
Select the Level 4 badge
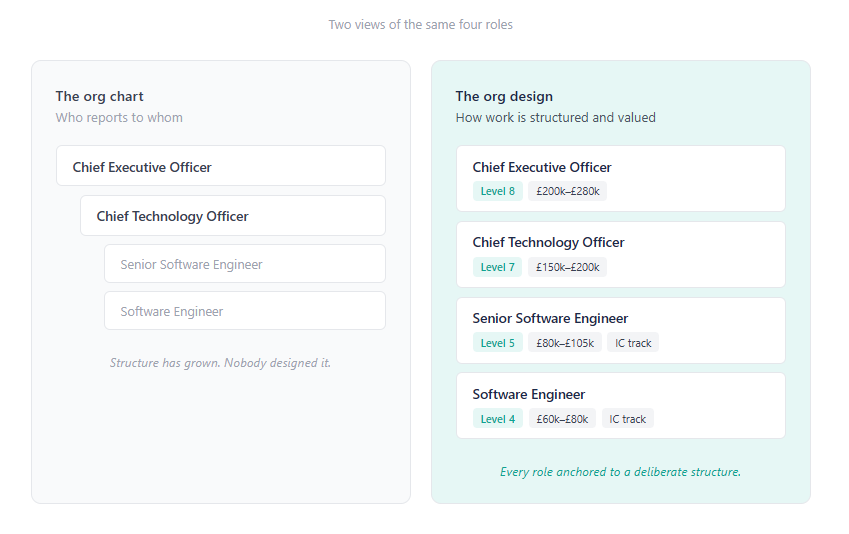(498, 419)
